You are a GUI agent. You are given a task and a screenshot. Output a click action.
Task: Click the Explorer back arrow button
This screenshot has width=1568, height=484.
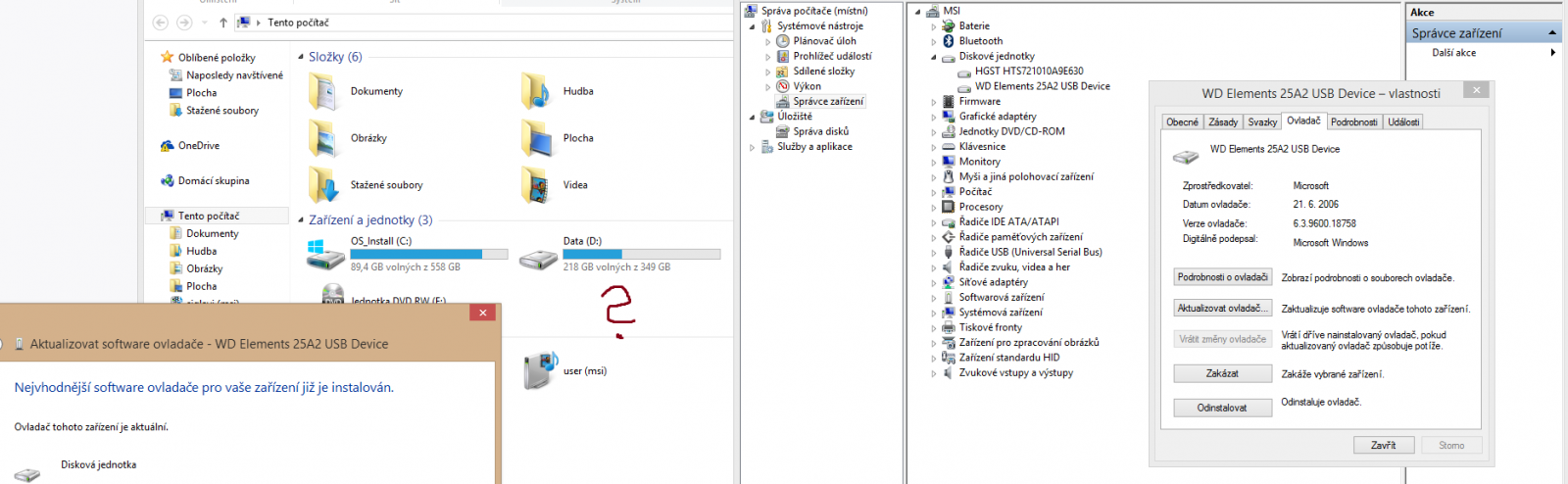(x=161, y=23)
